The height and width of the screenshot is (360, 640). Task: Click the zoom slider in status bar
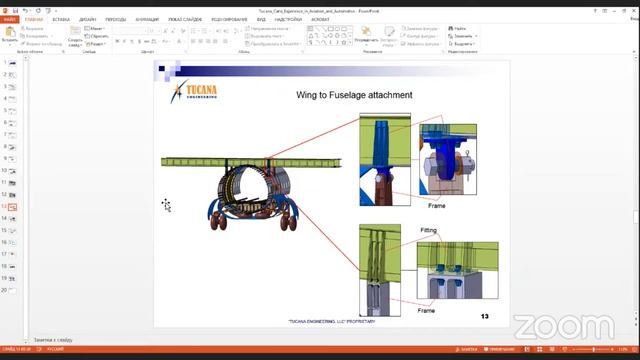click(x=593, y=349)
